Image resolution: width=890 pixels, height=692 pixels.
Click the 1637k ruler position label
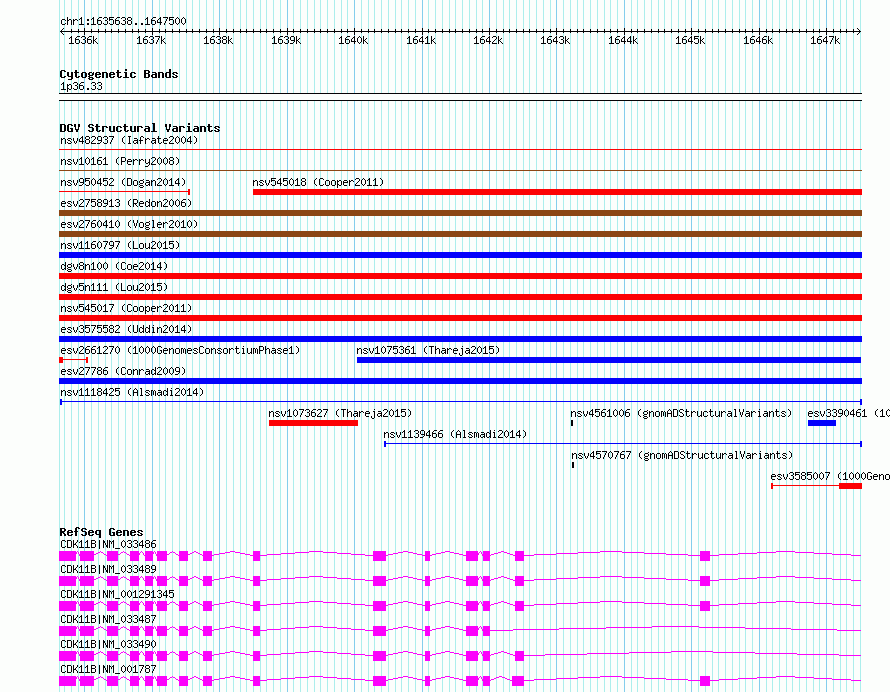pos(151,40)
